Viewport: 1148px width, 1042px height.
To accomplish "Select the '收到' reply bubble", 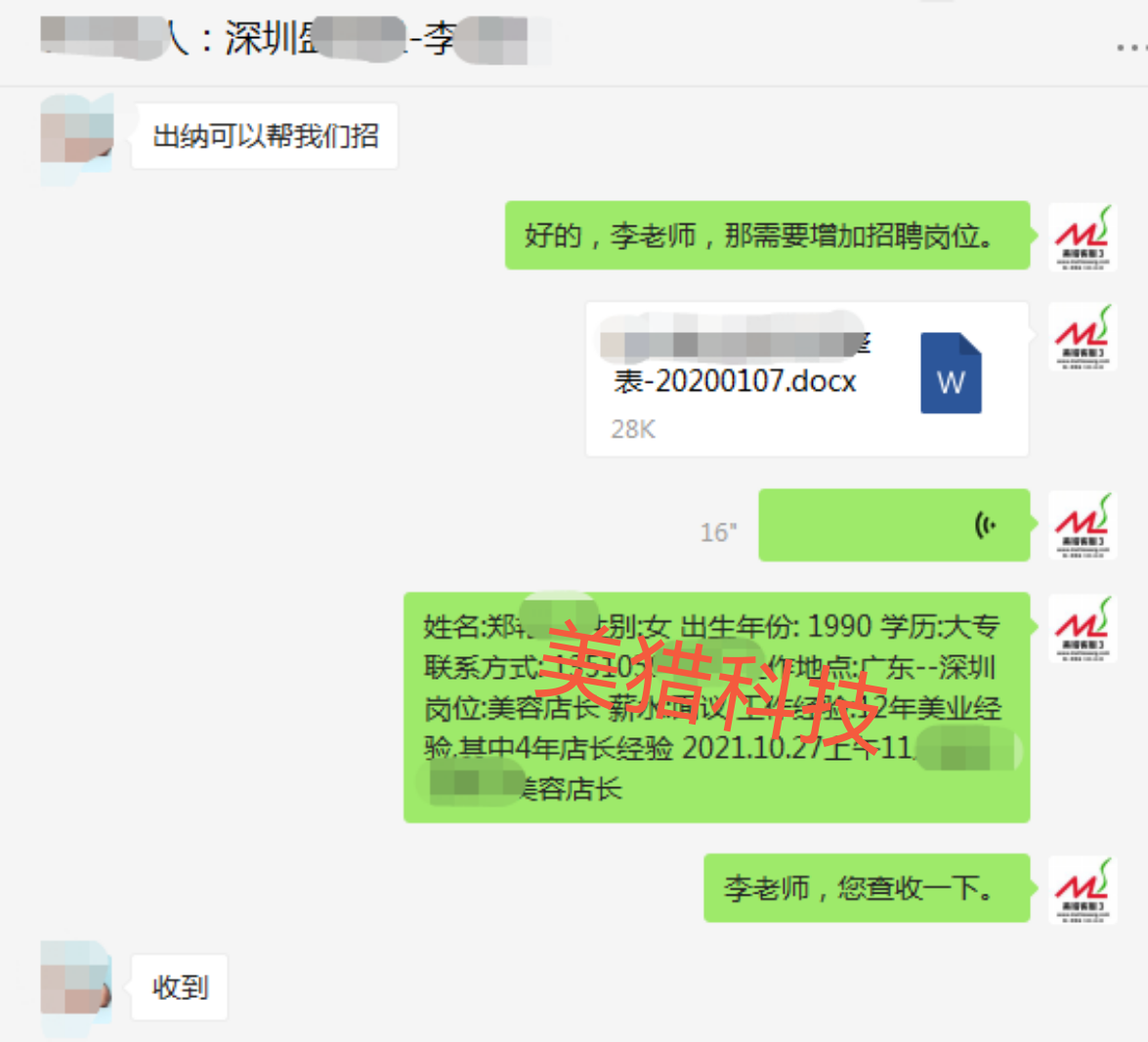I will pos(180,987).
